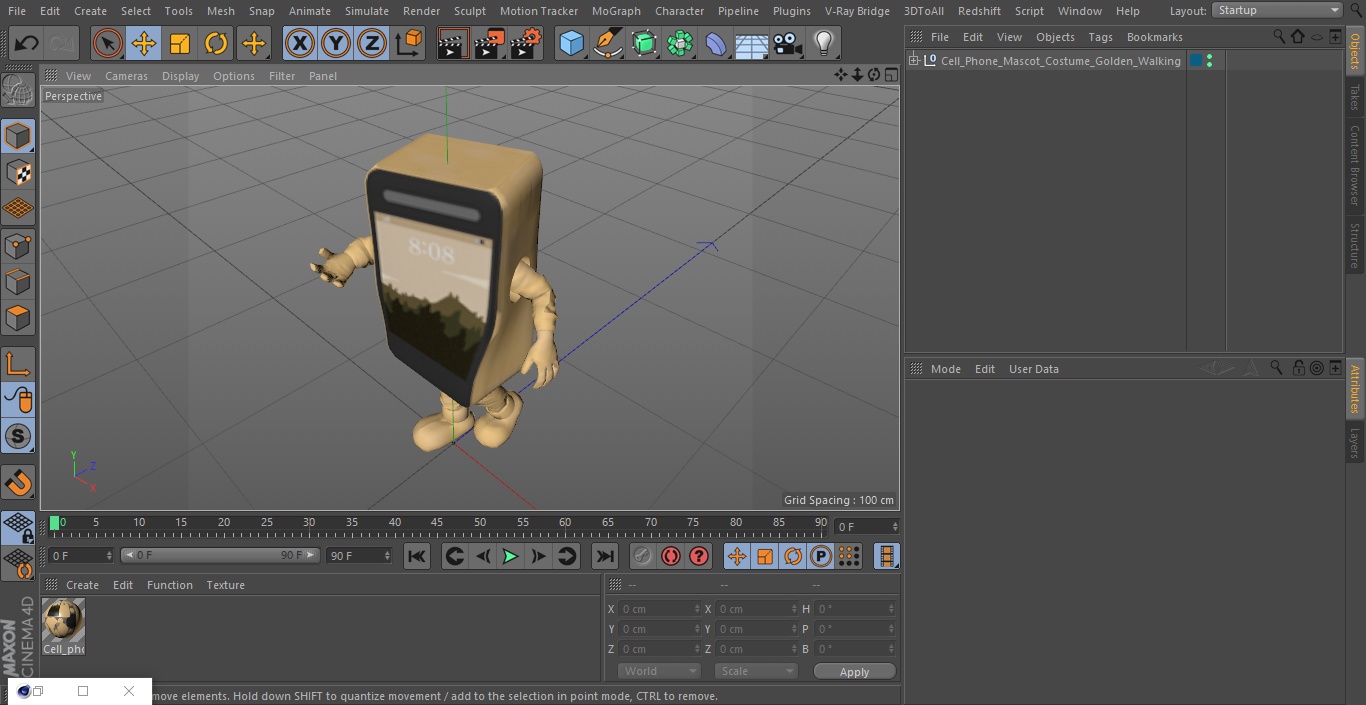Image resolution: width=1366 pixels, height=705 pixels.
Task: Toggle the Snap S icon
Action: tap(18, 436)
